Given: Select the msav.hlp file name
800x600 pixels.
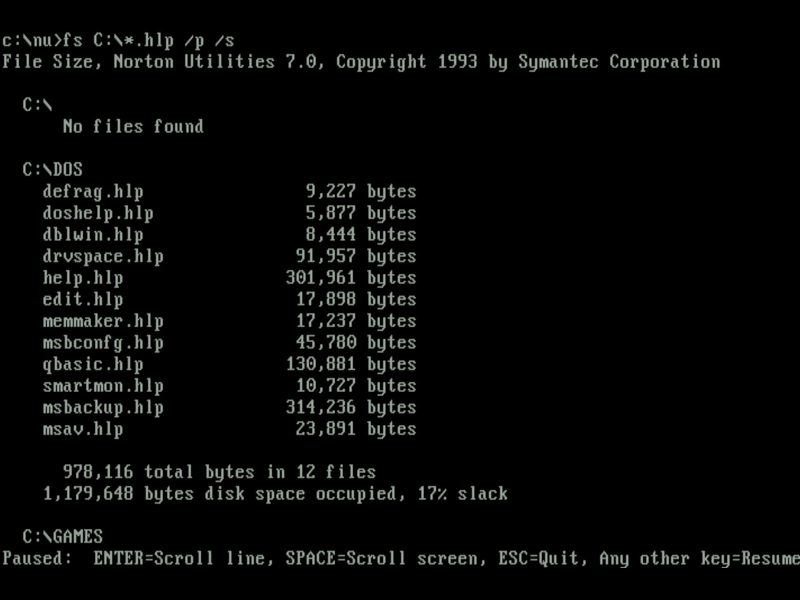Looking at the screenshot, I should coord(83,429).
